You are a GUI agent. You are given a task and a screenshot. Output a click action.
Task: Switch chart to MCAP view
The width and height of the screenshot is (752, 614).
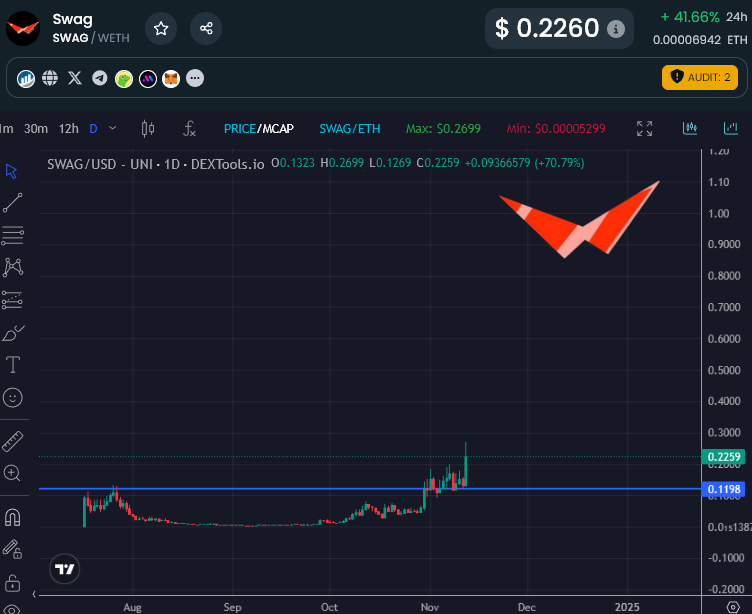pos(278,129)
